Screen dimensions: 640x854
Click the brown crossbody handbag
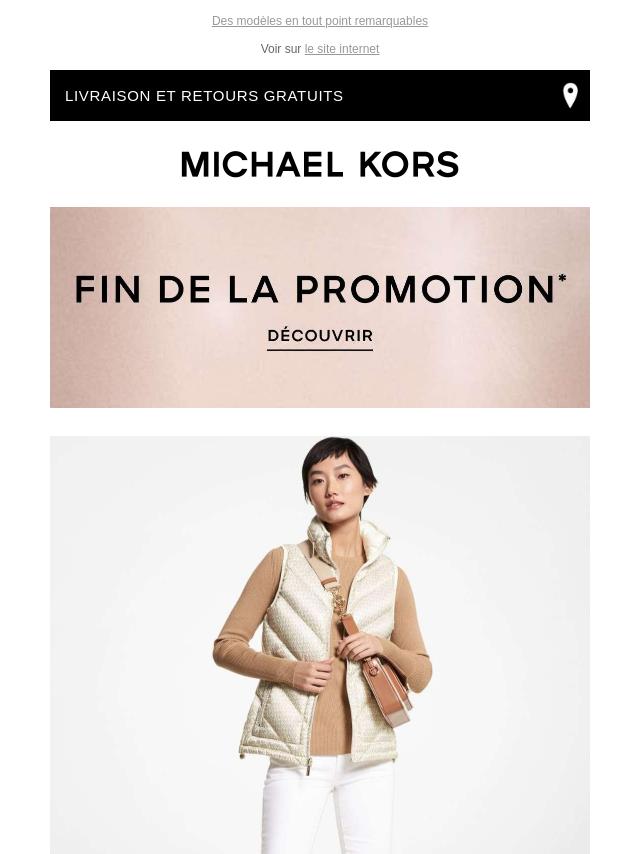[x=381, y=673]
